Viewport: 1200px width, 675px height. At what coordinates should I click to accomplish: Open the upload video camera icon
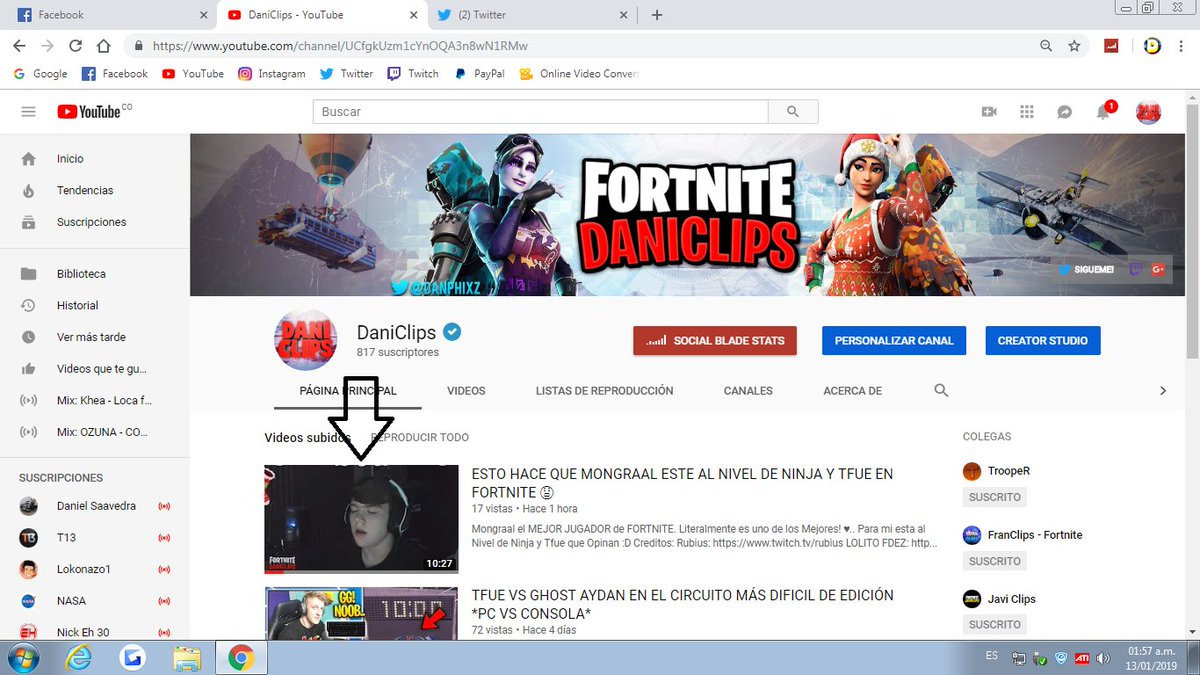tap(989, 112)
